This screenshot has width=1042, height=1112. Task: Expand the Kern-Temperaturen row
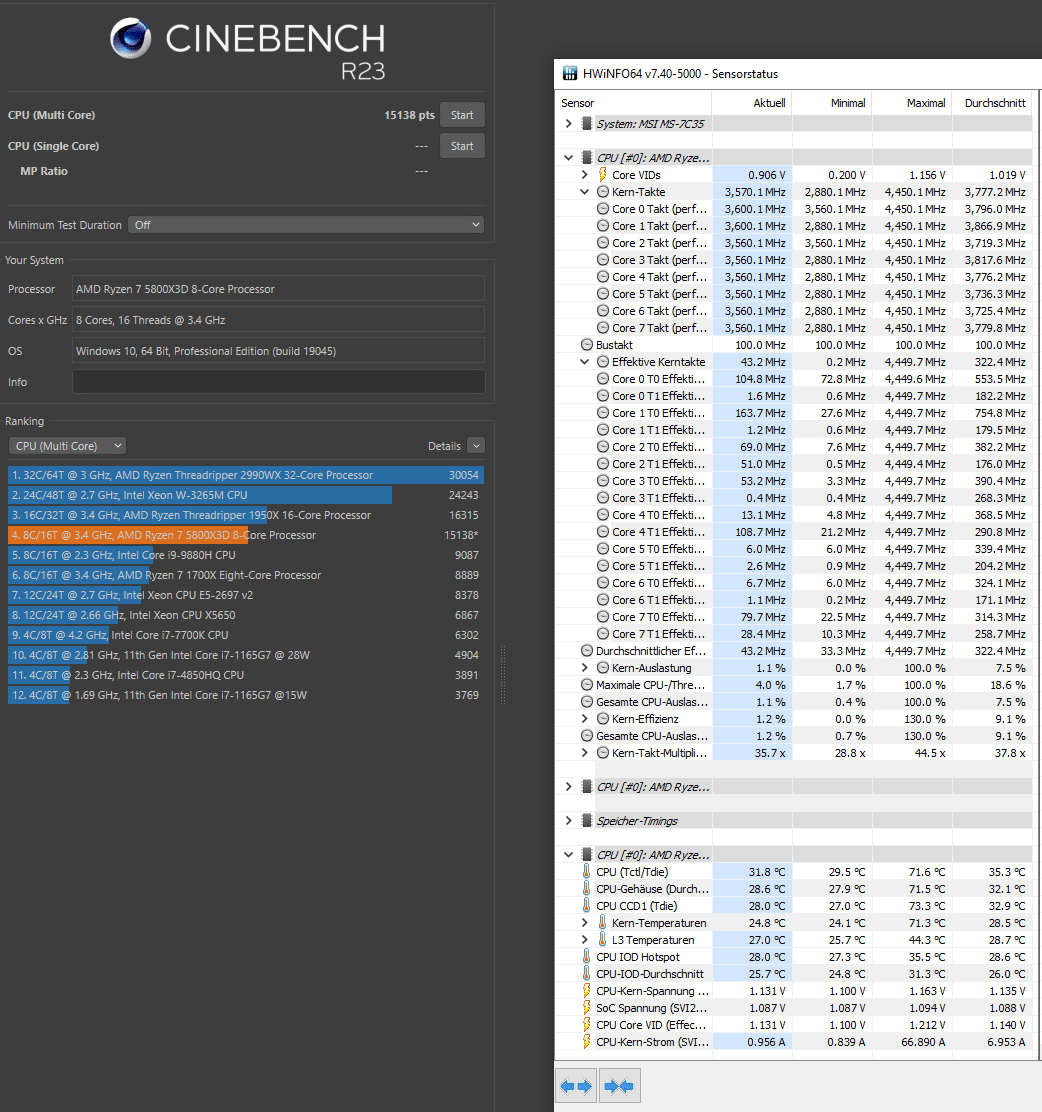[584, 923]
